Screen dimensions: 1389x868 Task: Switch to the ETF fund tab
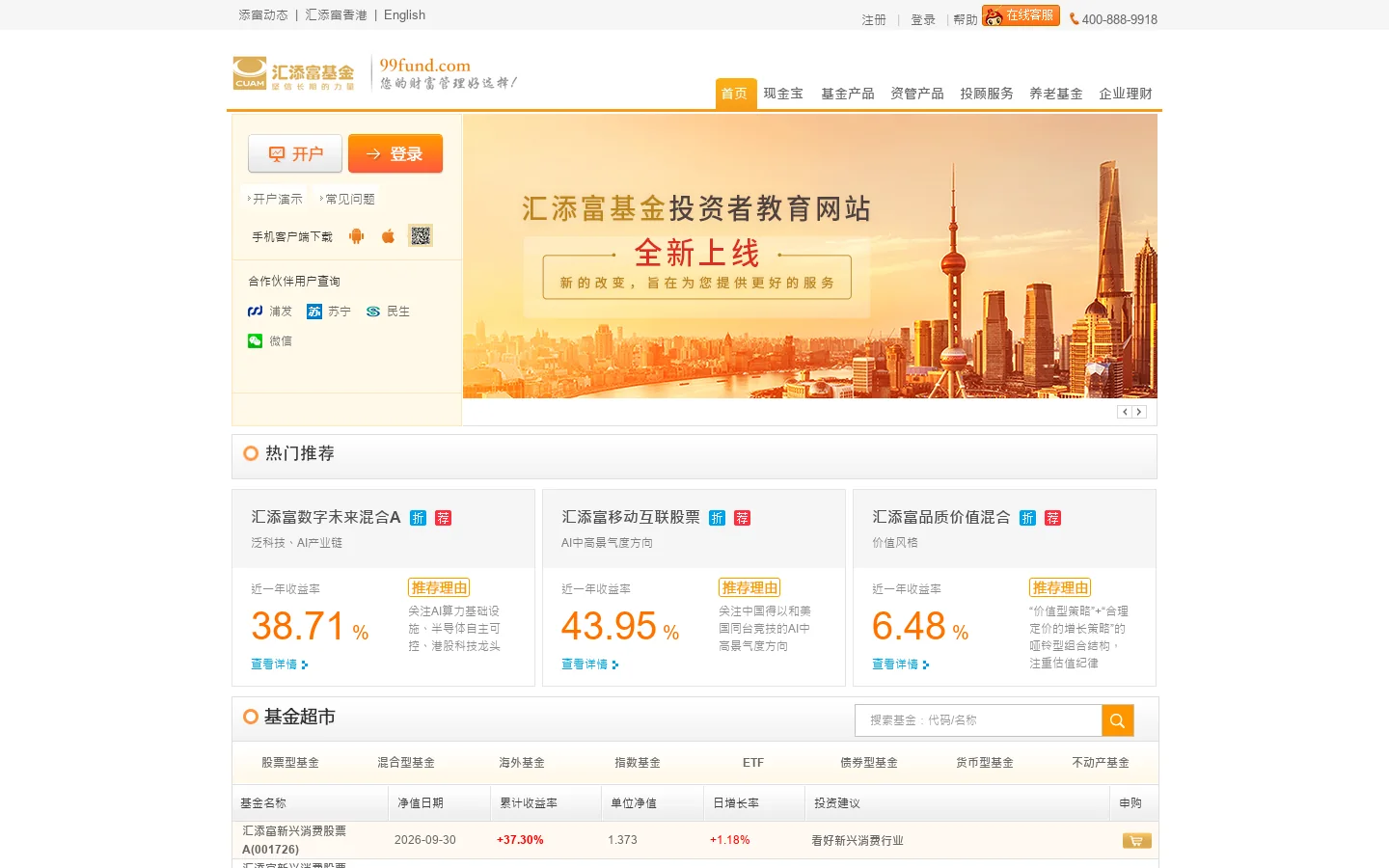[x=753, y=763]
